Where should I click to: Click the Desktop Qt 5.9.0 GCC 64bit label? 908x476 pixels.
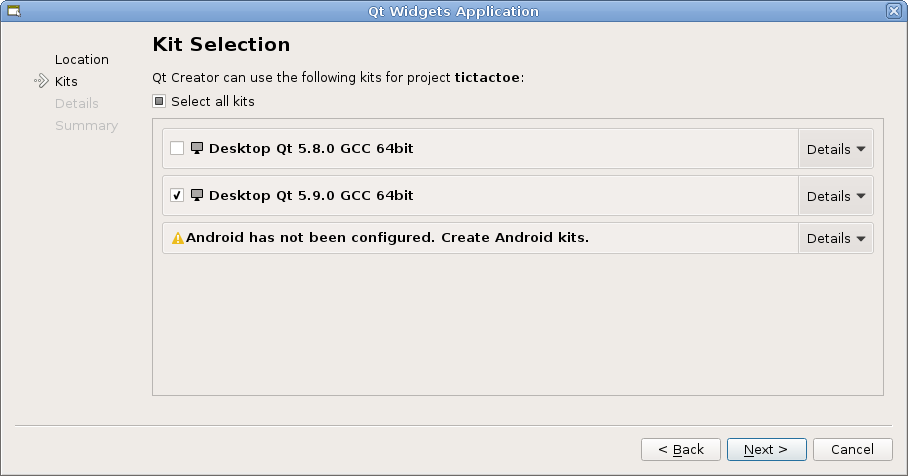click(311, 196)
